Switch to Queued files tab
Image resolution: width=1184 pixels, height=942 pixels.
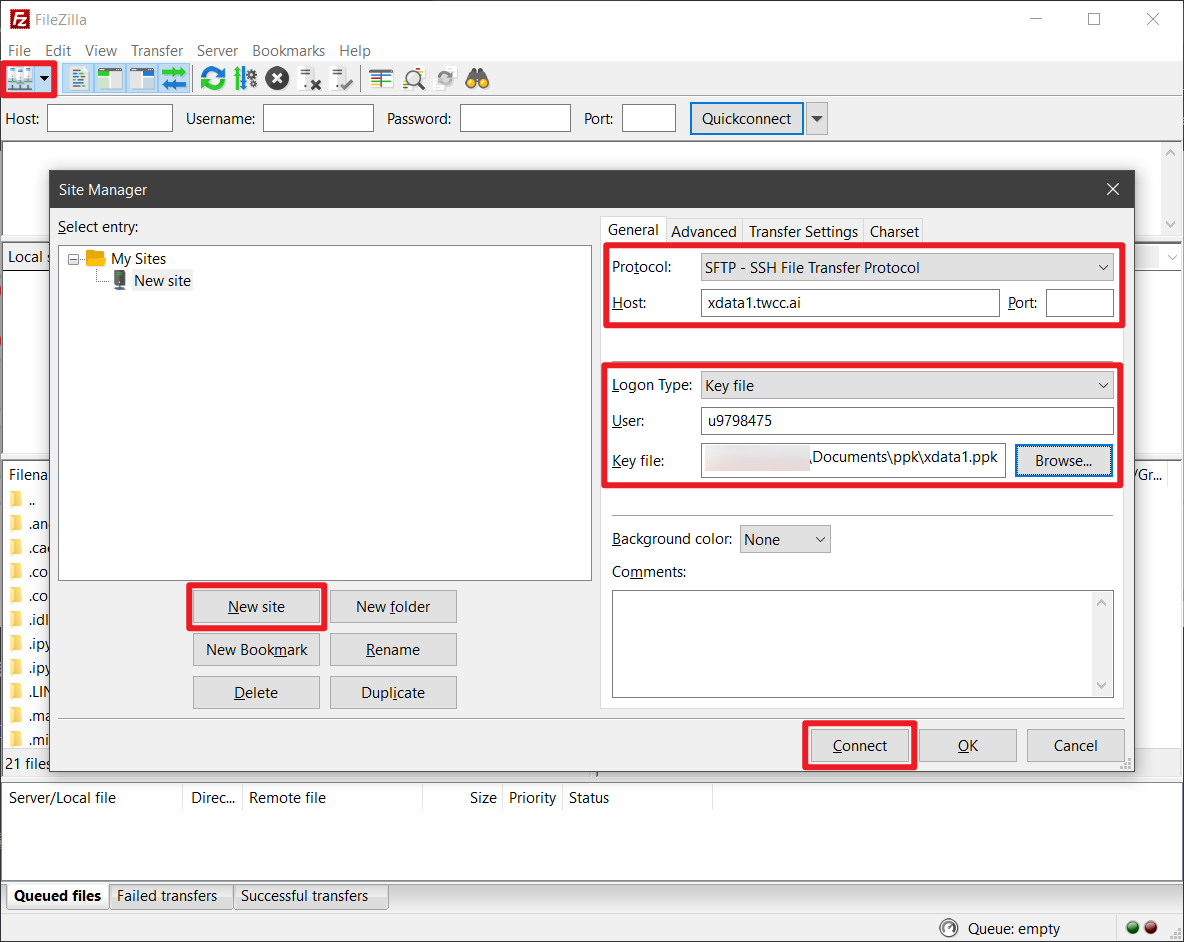pos(57,896)
